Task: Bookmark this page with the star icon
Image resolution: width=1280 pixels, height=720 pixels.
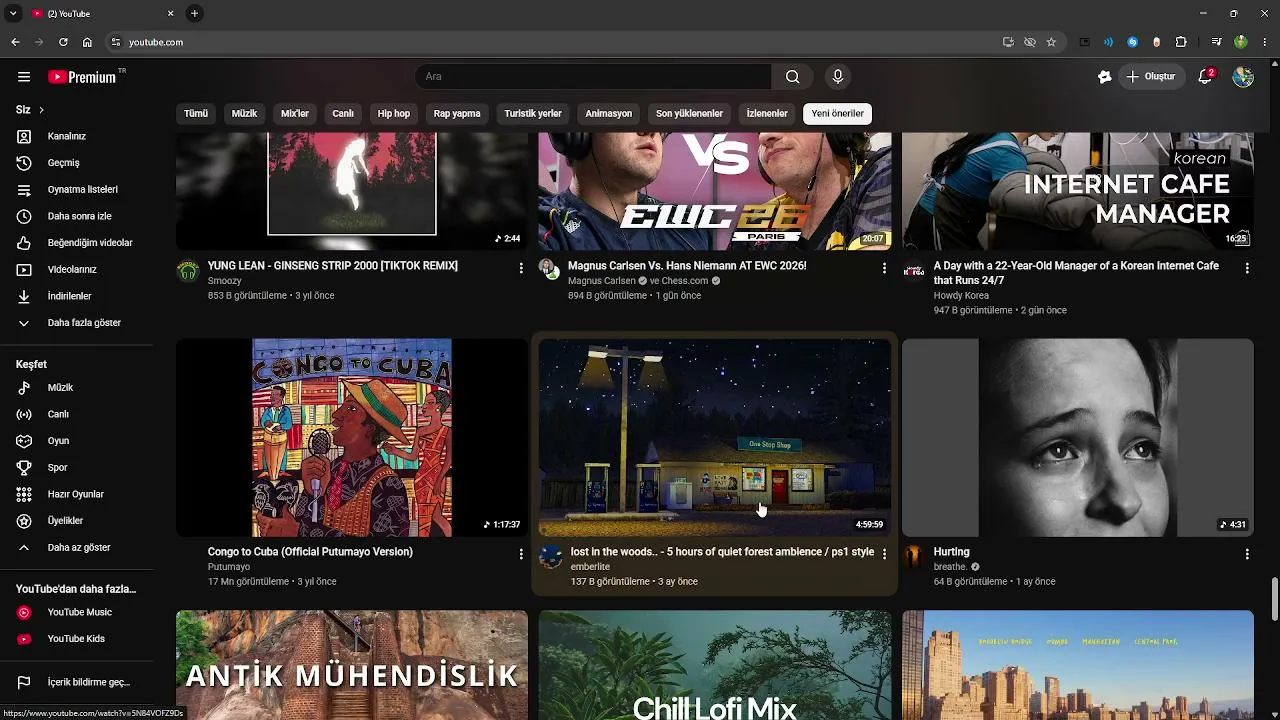Action: [1051, 42]
